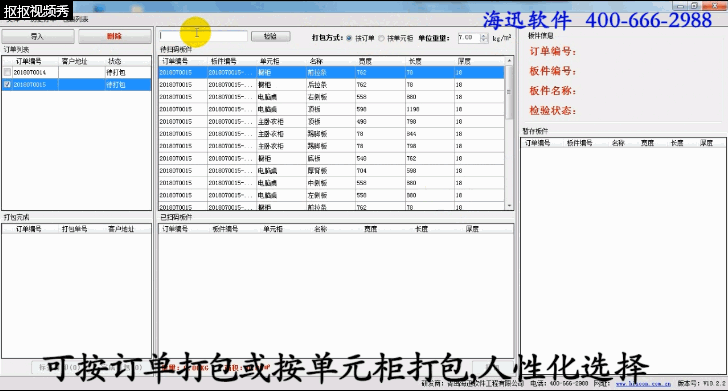Click 状态 header in order list
Viewport: 728px width, 391px height.
click(115, 61)
